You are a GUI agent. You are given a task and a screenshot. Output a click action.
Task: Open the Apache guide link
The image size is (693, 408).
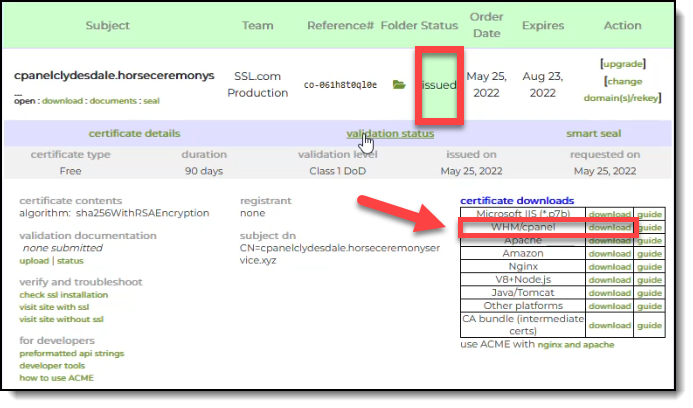click(650, 241)
